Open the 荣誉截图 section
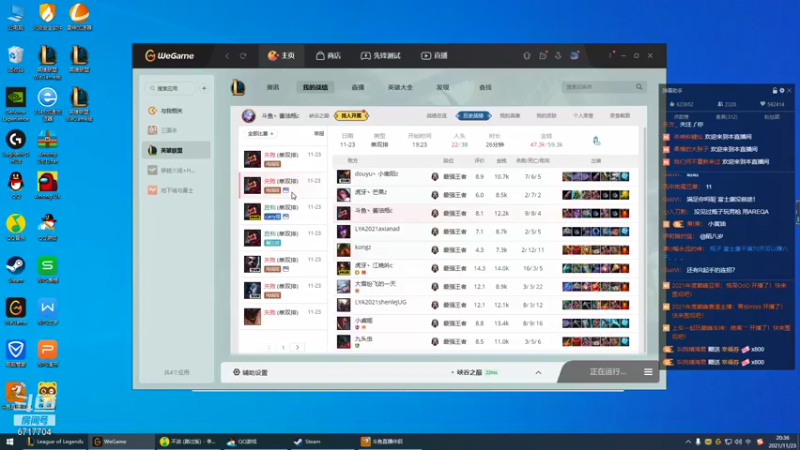The width and height of the screenshot is (800, 450). (620, 116)
